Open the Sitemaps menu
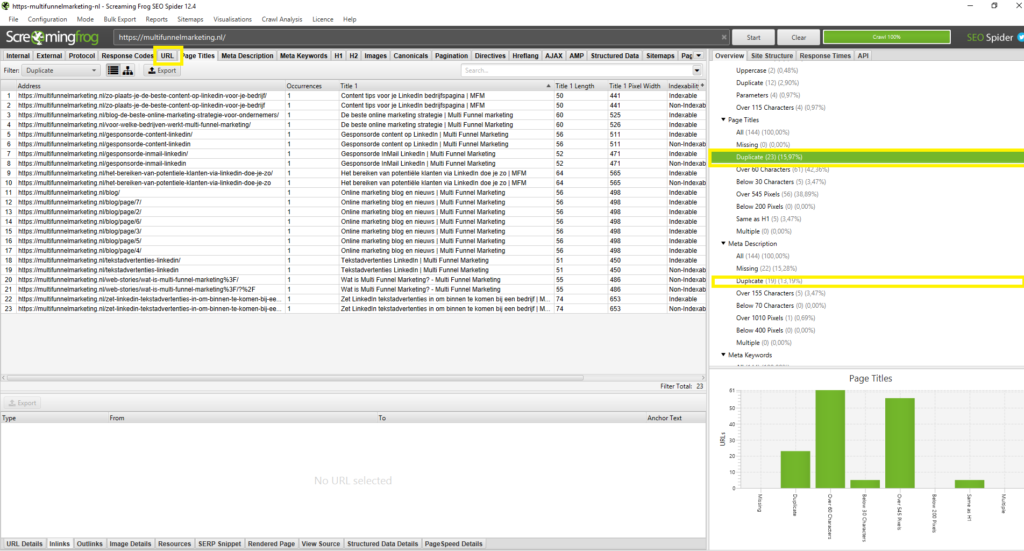 [190, 19]
